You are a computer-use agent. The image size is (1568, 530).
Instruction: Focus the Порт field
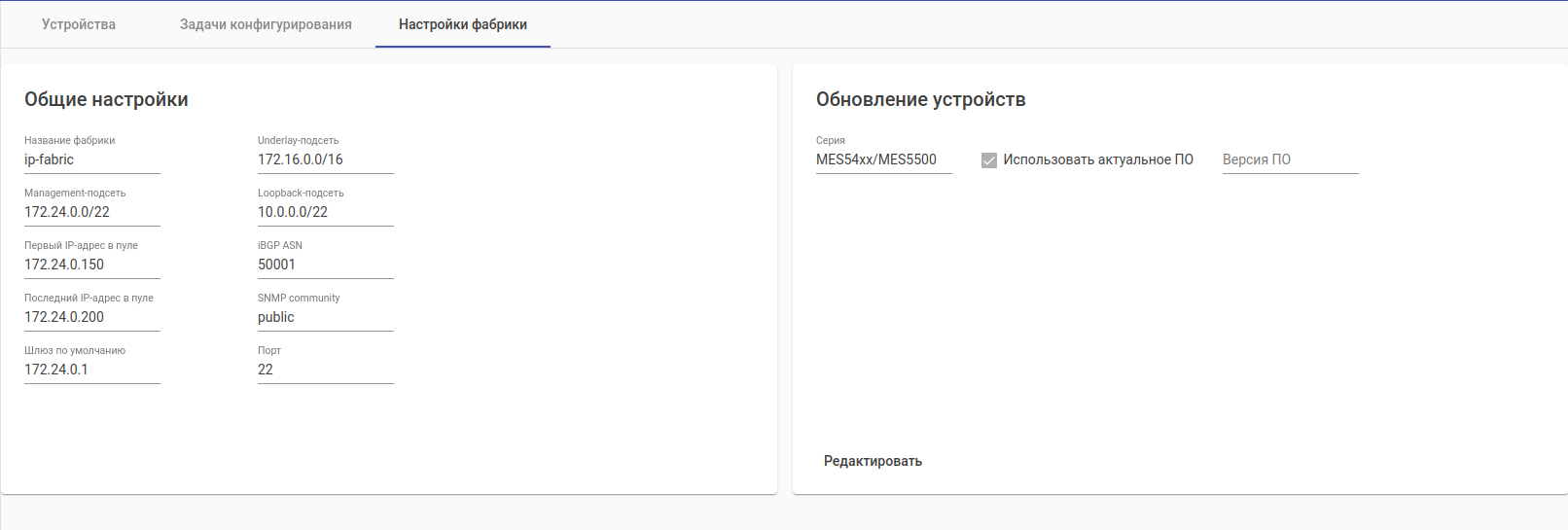point(326,370)
